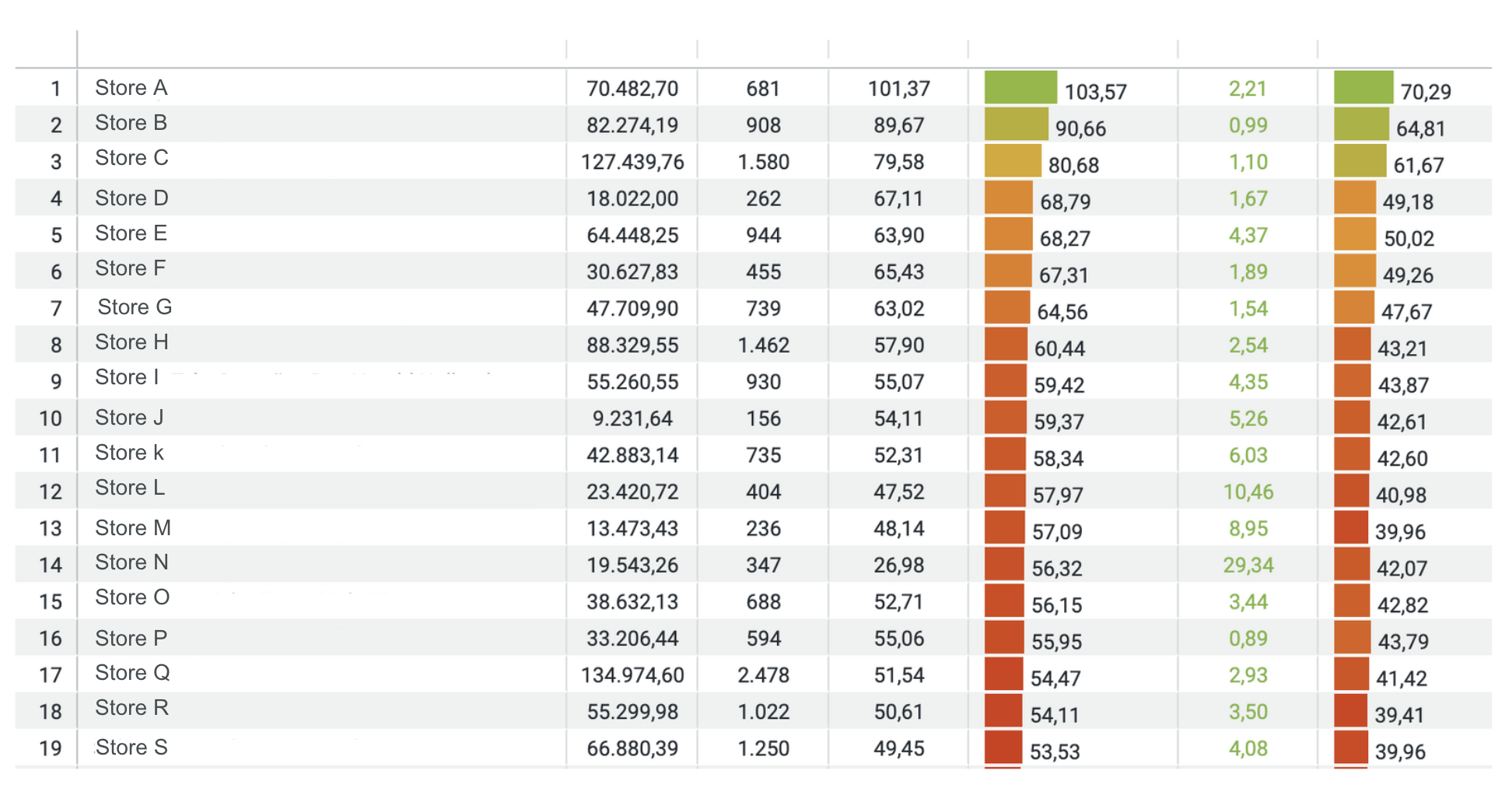Click the red bar beside 39,41
The image size is (1512, 809).
[x=1350, y=712]
